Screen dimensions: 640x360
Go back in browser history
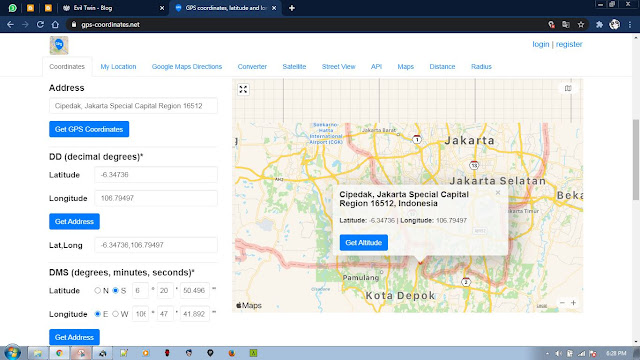[x=10, y=24]
